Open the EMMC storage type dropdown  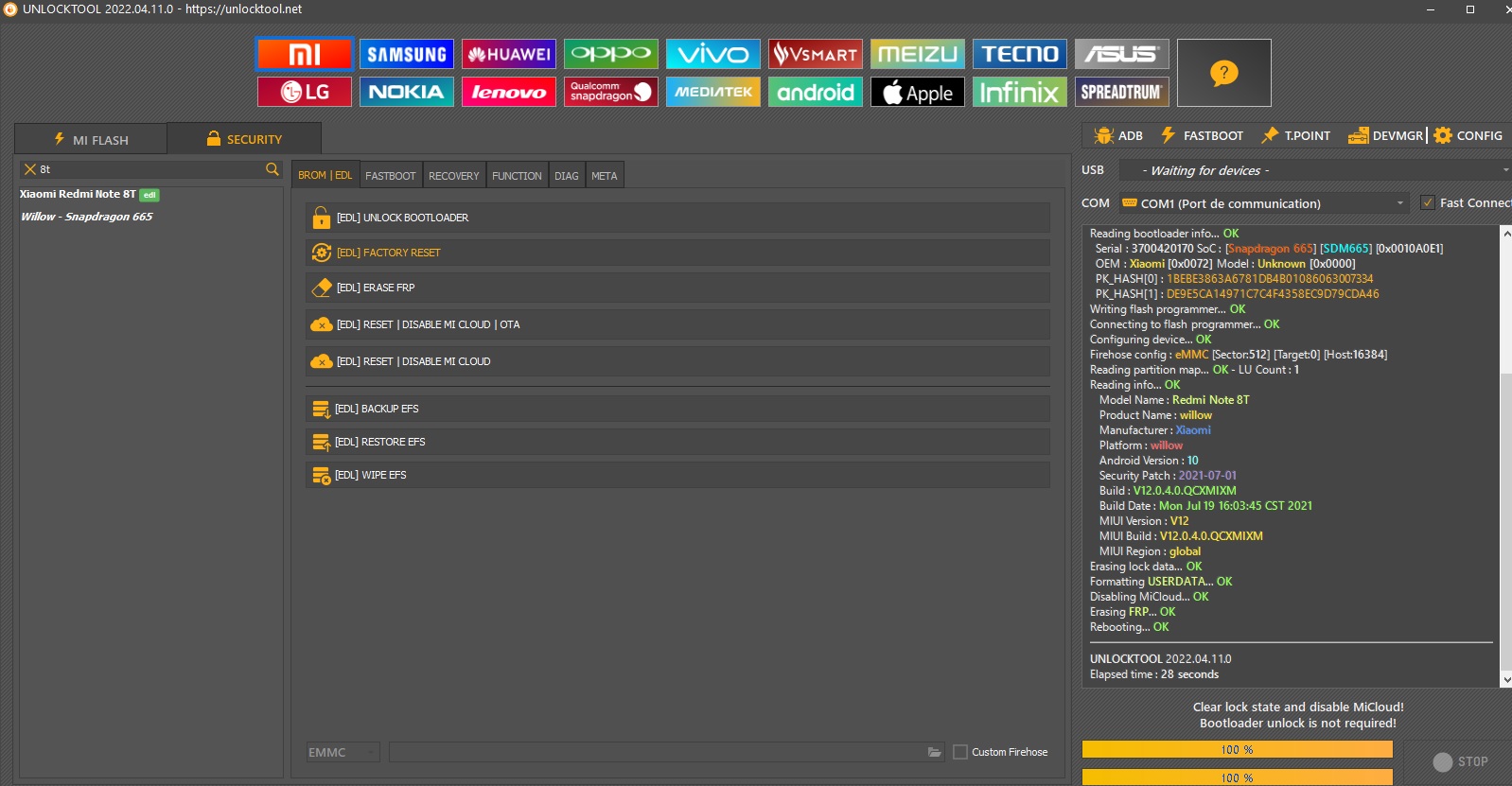point(343,752)
